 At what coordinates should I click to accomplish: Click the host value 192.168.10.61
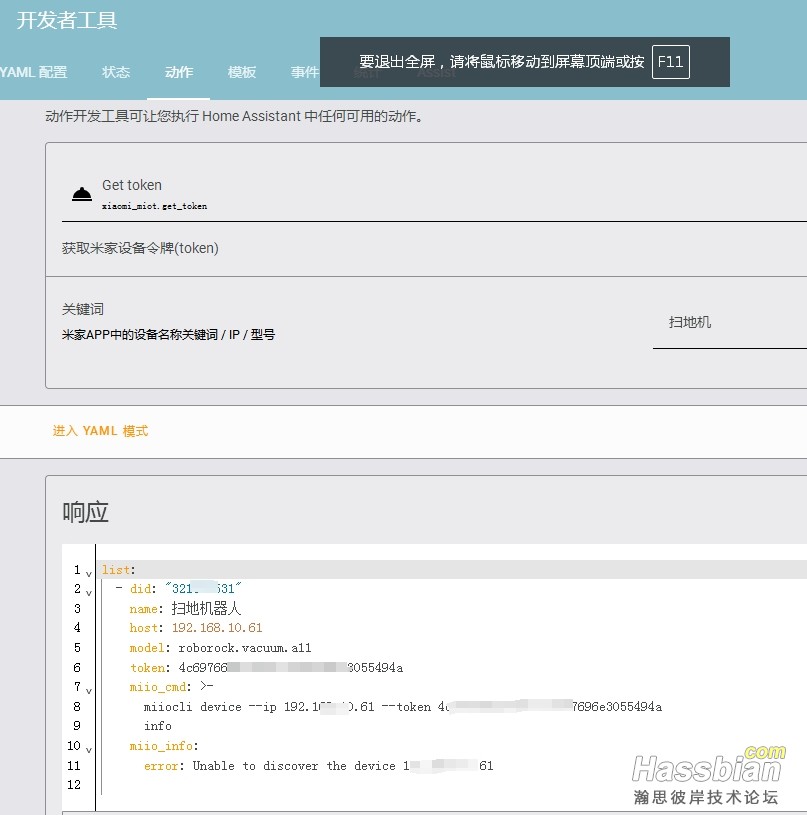pos(217,628)
